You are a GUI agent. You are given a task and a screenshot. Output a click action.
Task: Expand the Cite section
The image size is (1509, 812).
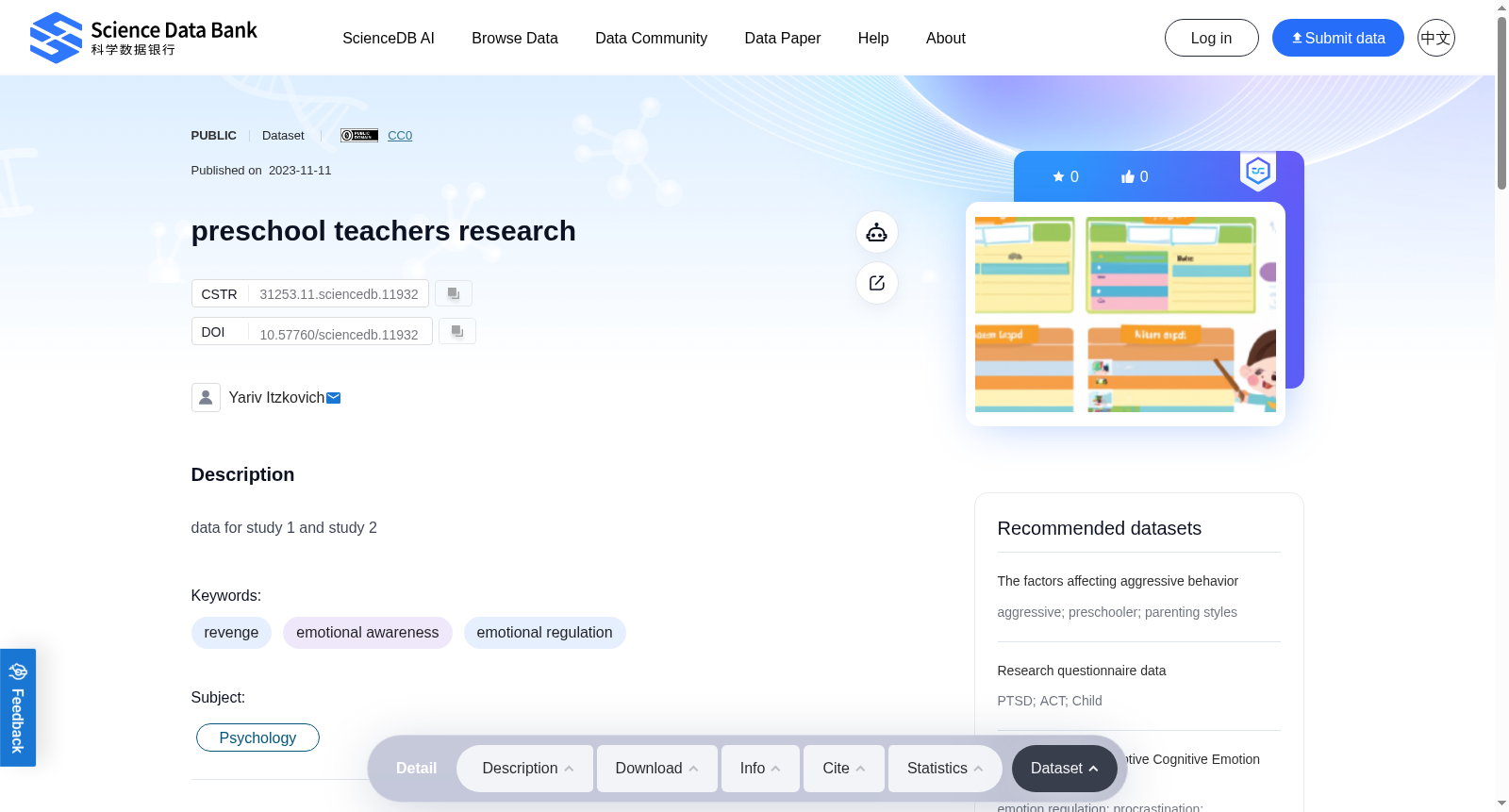pos(844,769)
